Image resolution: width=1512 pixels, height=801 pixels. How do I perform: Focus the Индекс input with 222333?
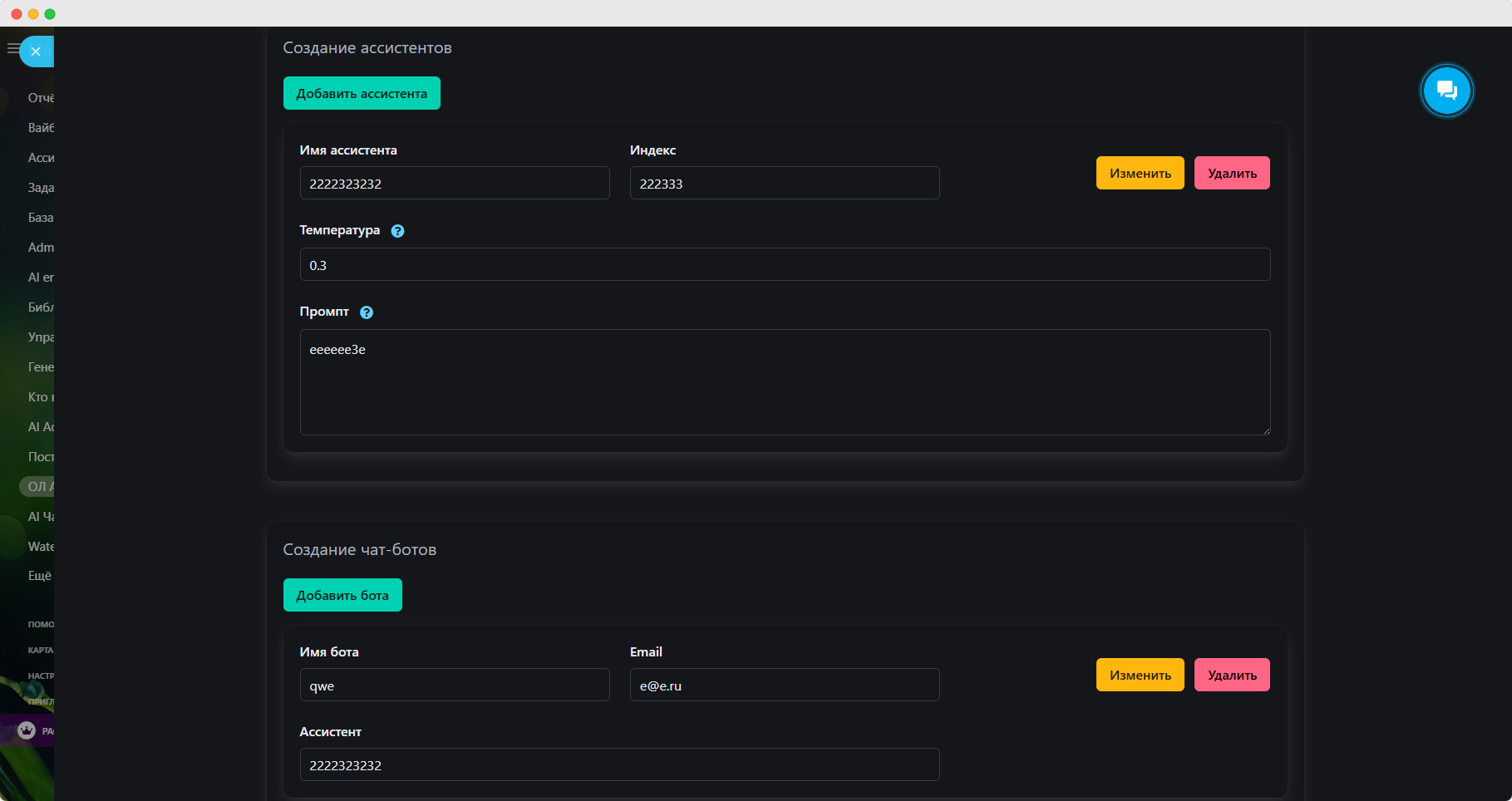click(785, 183)
